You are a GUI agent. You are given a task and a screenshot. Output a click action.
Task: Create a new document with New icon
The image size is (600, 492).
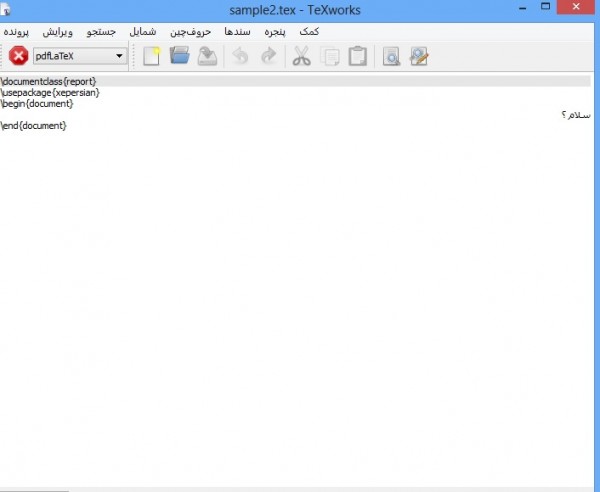152,56
